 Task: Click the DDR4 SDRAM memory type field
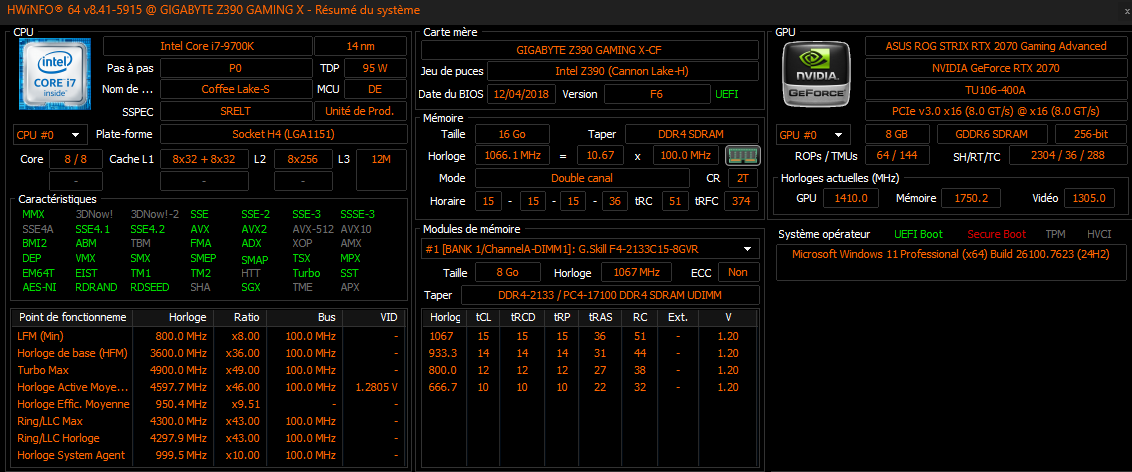[692, 134]
